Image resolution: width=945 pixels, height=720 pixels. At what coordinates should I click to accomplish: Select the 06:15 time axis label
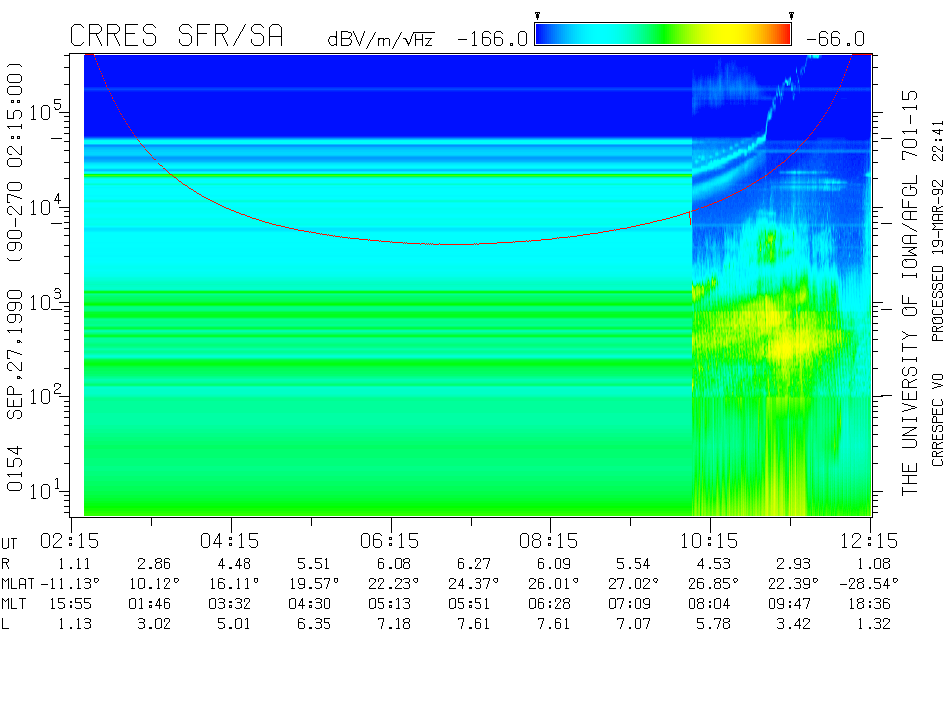click(x=390, y=541)
